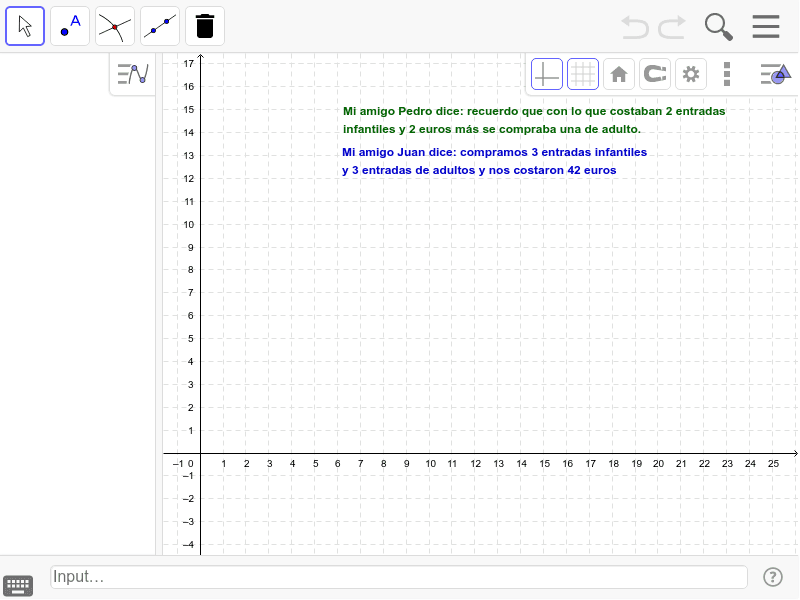This screenshot has height=600, width=800.
Task: Open the virtual keyboard
Action: 18,585
